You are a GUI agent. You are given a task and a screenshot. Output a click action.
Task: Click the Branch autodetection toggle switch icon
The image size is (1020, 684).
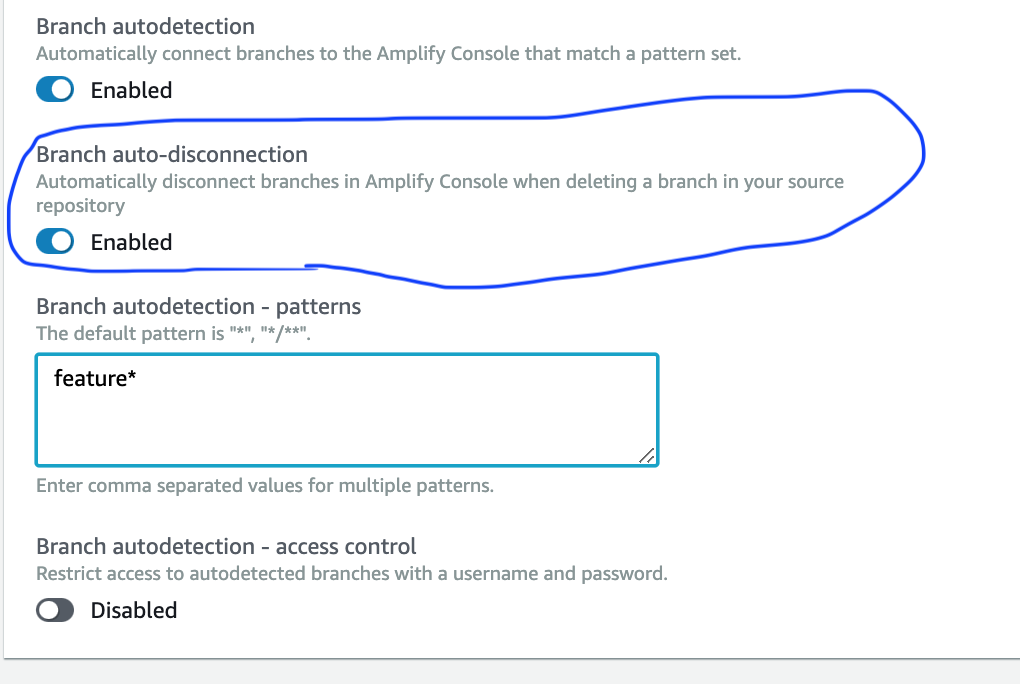[55, 89]
